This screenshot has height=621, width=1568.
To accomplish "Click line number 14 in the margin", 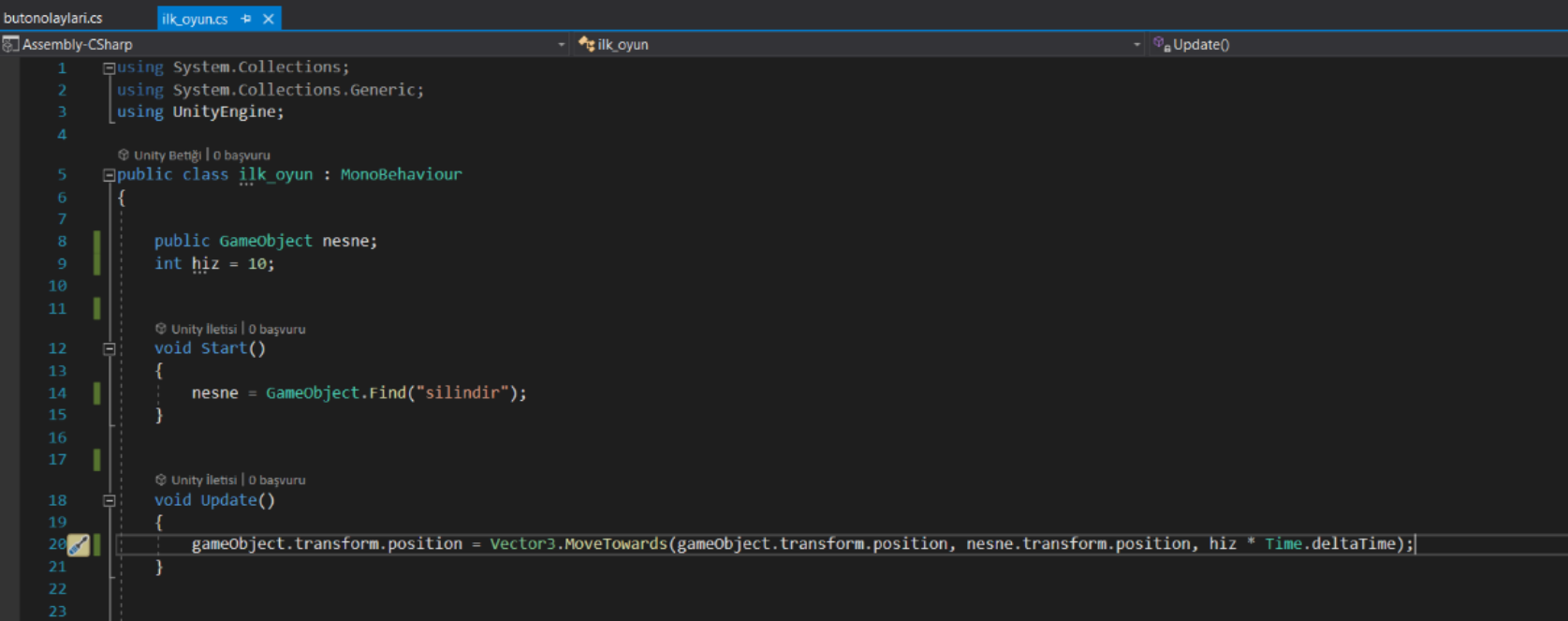I will coord(58,393).
